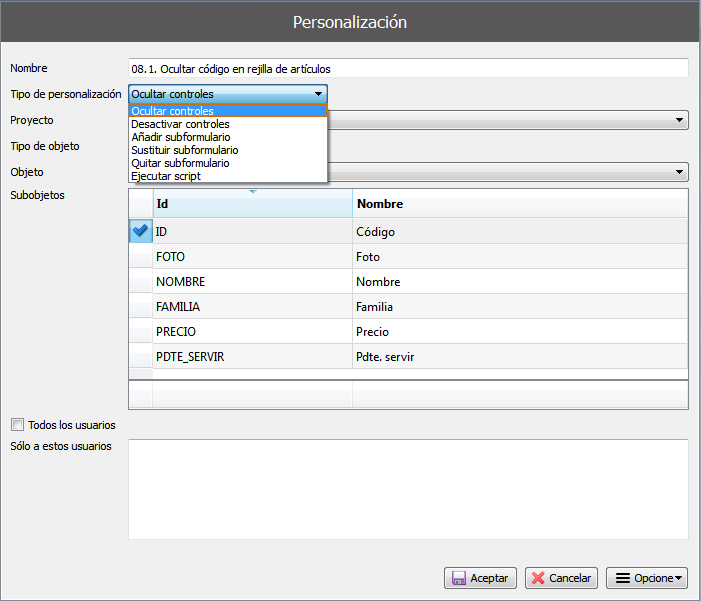Select the ID cell in first row

click(253, 231)
